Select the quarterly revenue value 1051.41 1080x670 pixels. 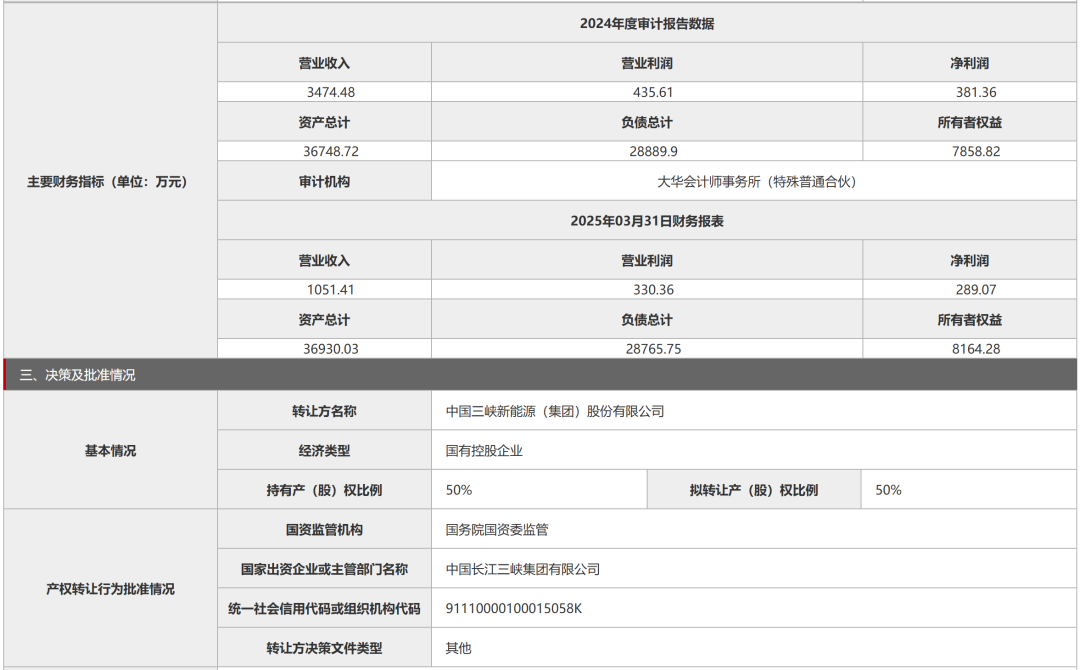click(331, 290)
